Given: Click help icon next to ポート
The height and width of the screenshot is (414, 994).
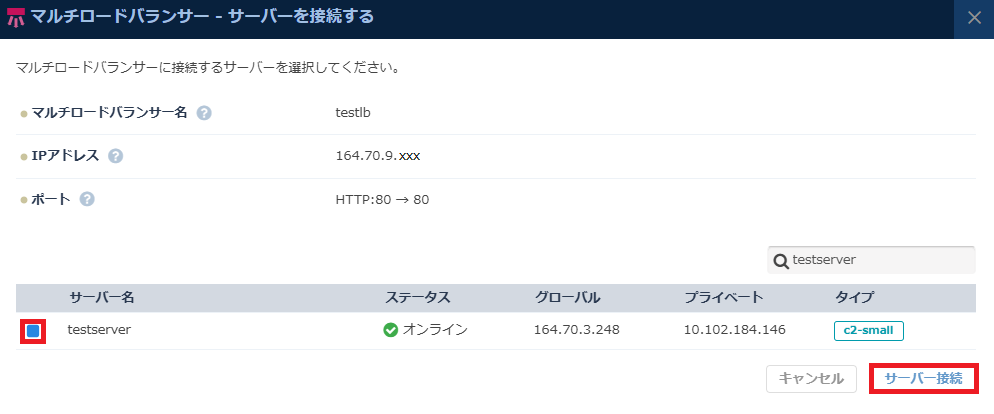Looking at the screenshot, I should tap(87, 199).
